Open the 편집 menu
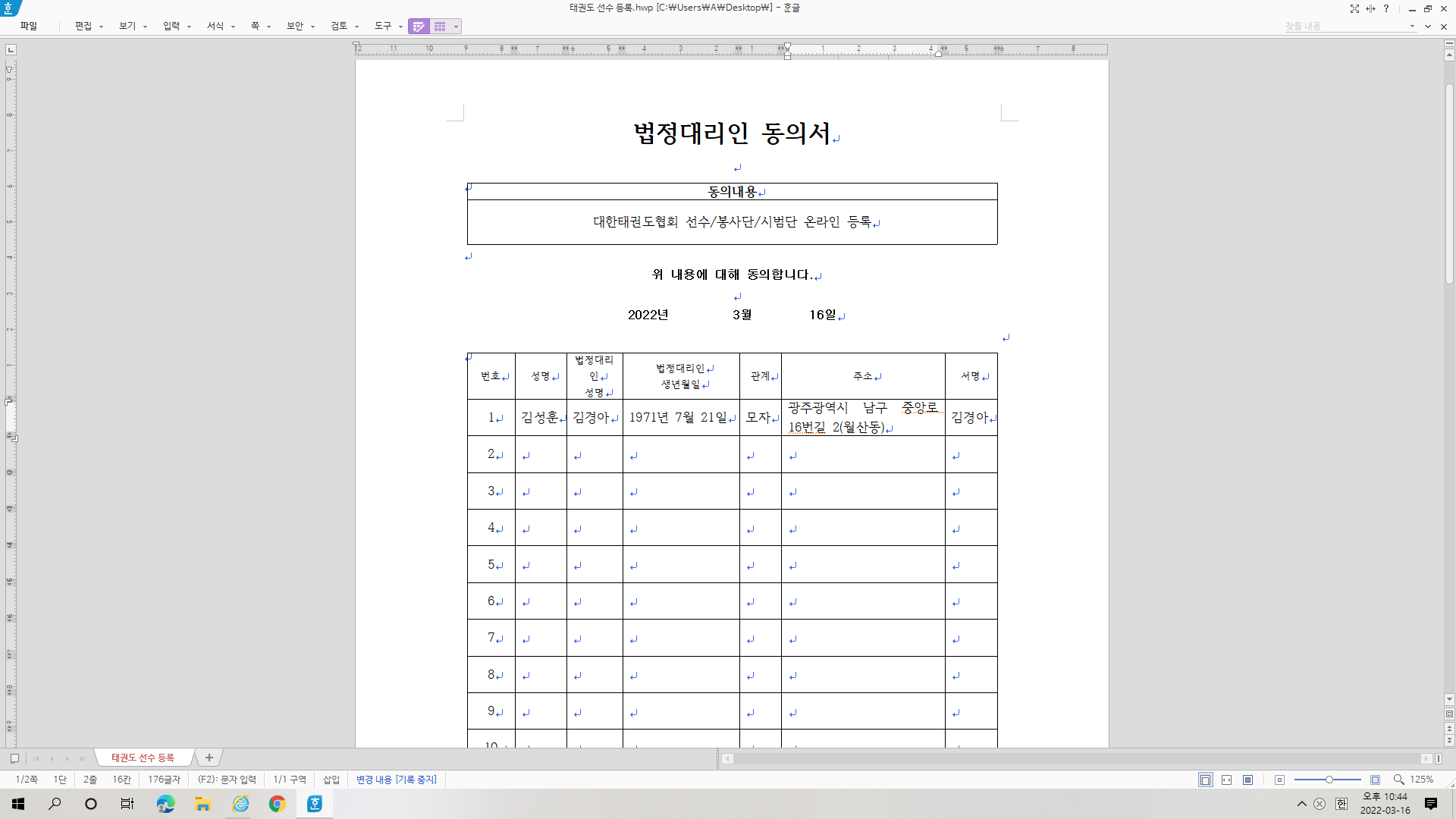1456x819 pixels. tap(83, 26)
